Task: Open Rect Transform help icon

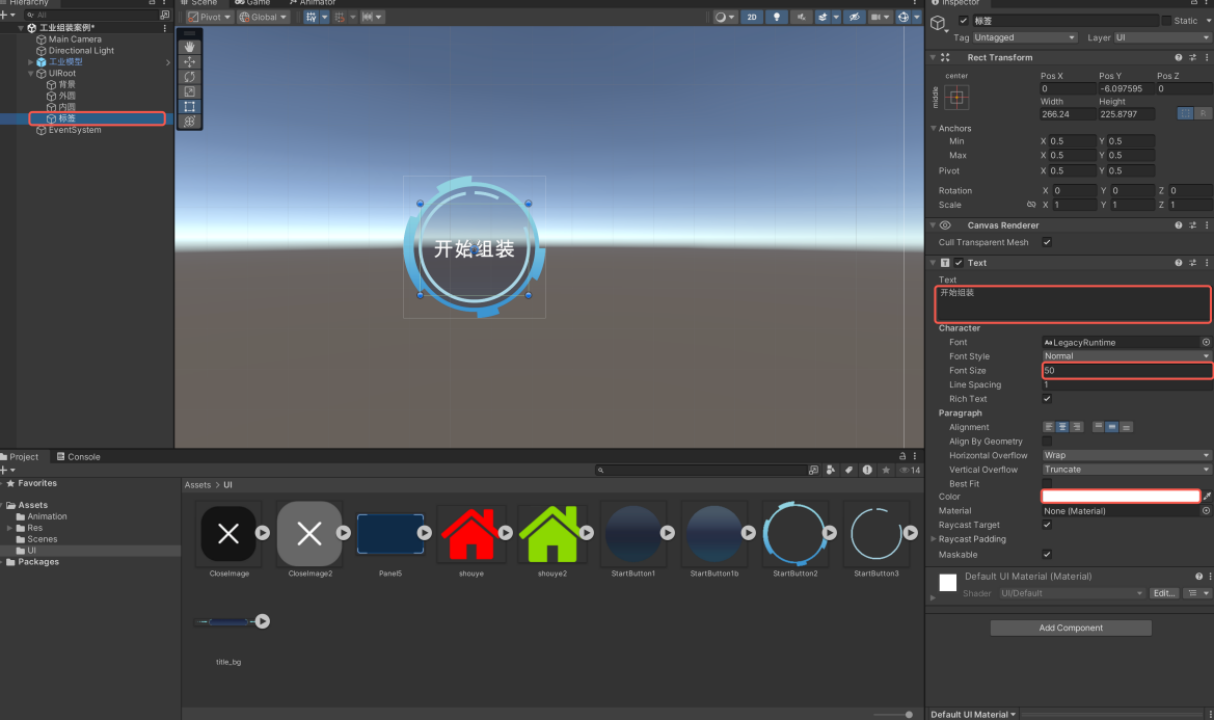Action: click(1178, 58)
